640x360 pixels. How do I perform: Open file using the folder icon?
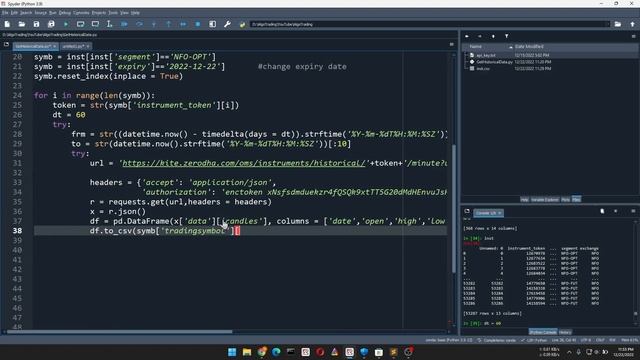22,24
